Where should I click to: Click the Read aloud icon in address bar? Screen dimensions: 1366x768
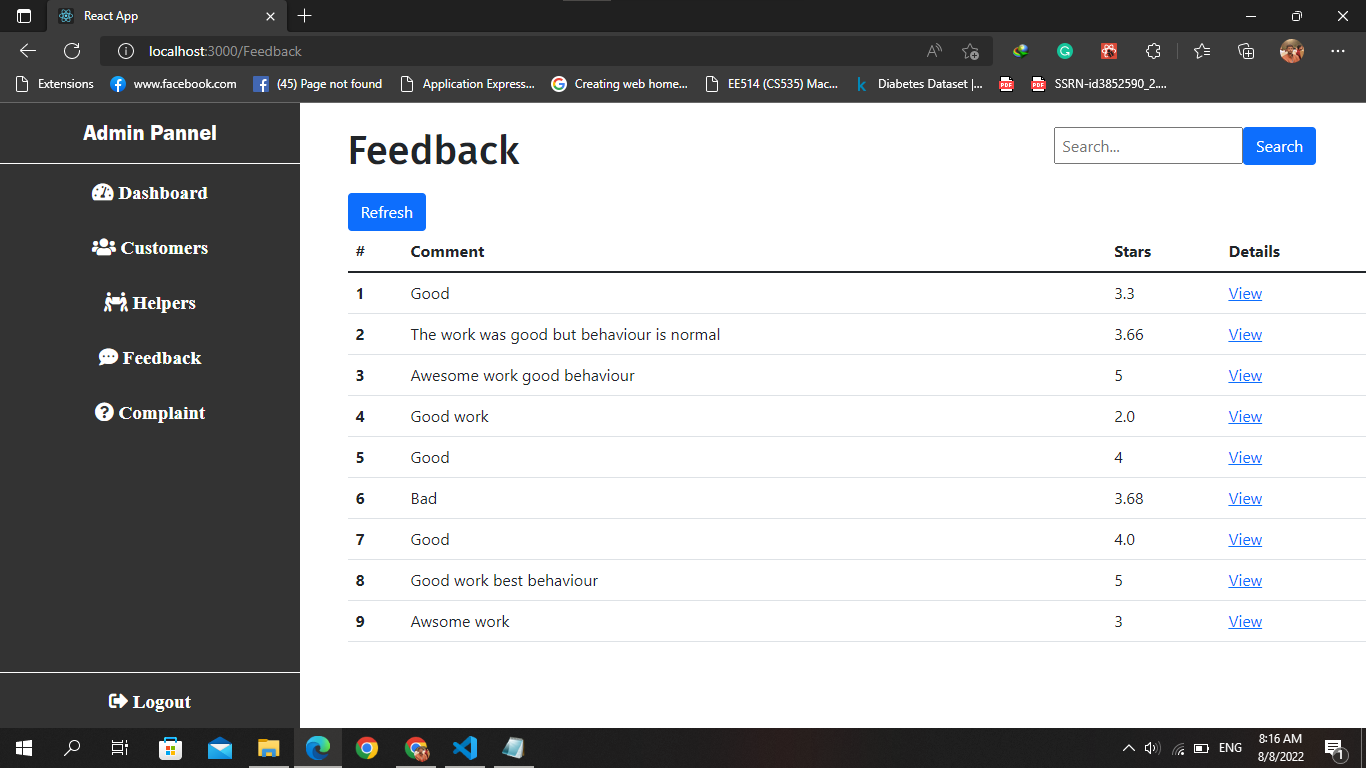click(x=934, y=51)
